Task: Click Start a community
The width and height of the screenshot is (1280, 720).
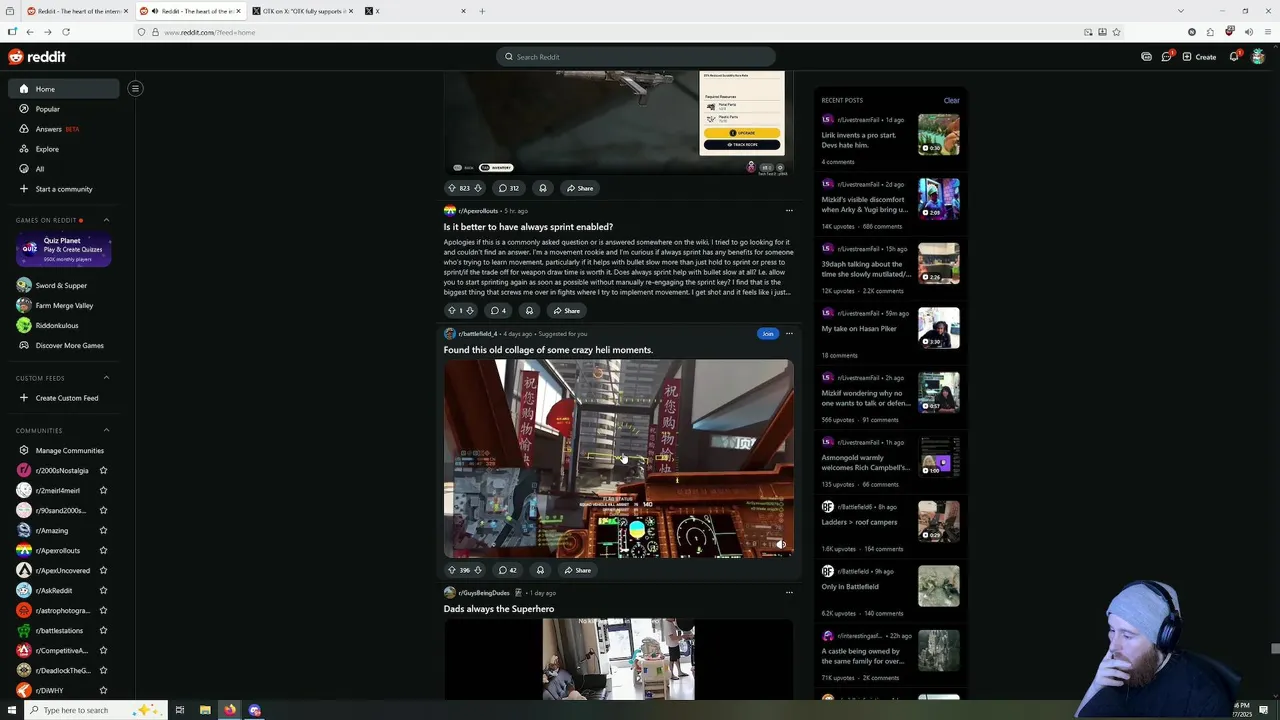Action: tap(63, 189)
